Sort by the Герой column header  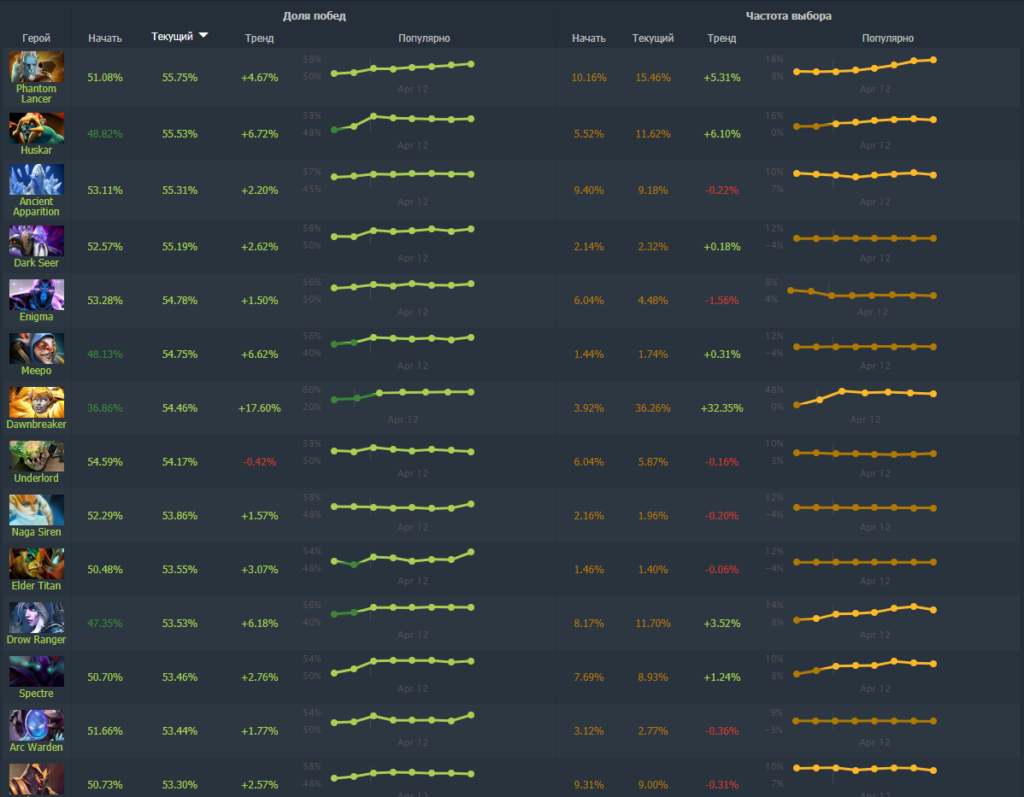pyautogui.click(x=36, y=38)
